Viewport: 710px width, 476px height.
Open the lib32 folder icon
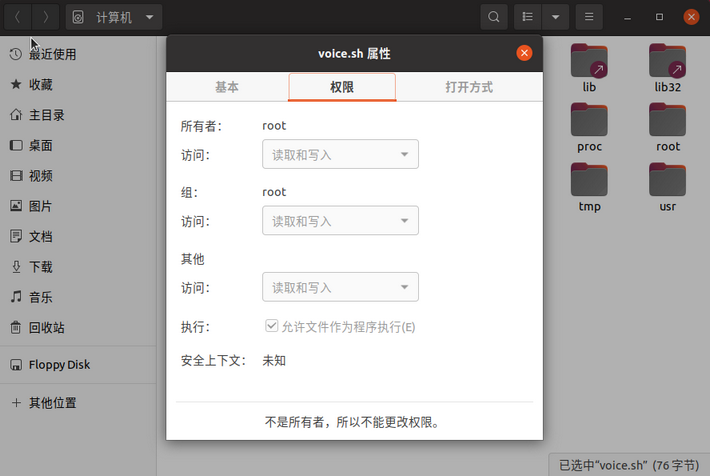tap(667, 62)
